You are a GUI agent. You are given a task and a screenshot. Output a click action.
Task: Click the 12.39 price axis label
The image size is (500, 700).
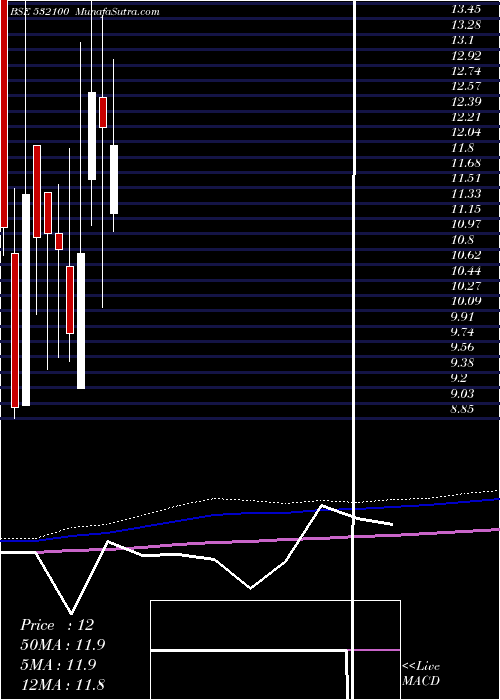[467, 102]
